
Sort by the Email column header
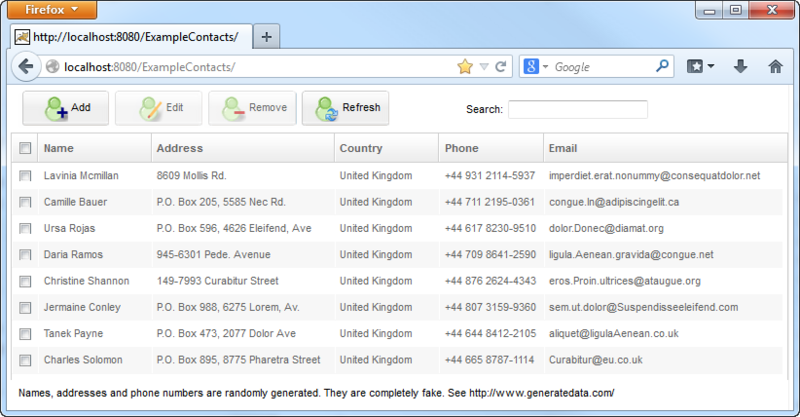(665, 148)
